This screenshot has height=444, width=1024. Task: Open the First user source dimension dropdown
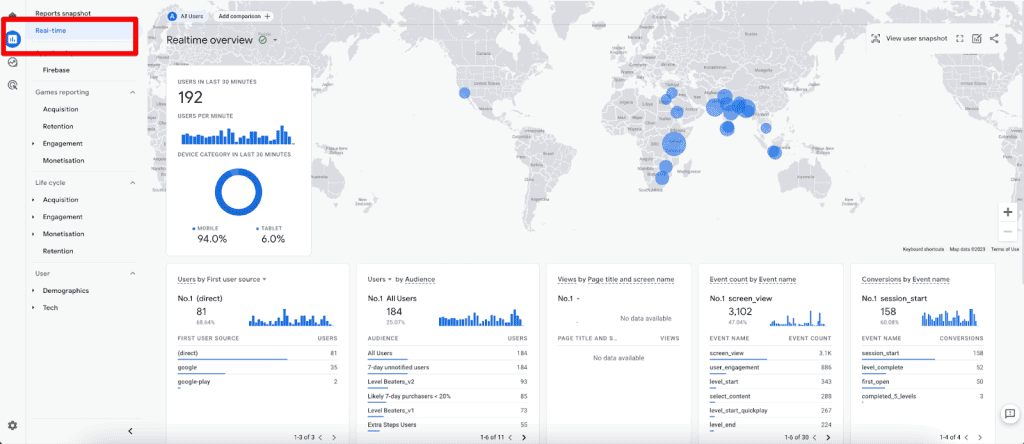click(x=264, y=279)
